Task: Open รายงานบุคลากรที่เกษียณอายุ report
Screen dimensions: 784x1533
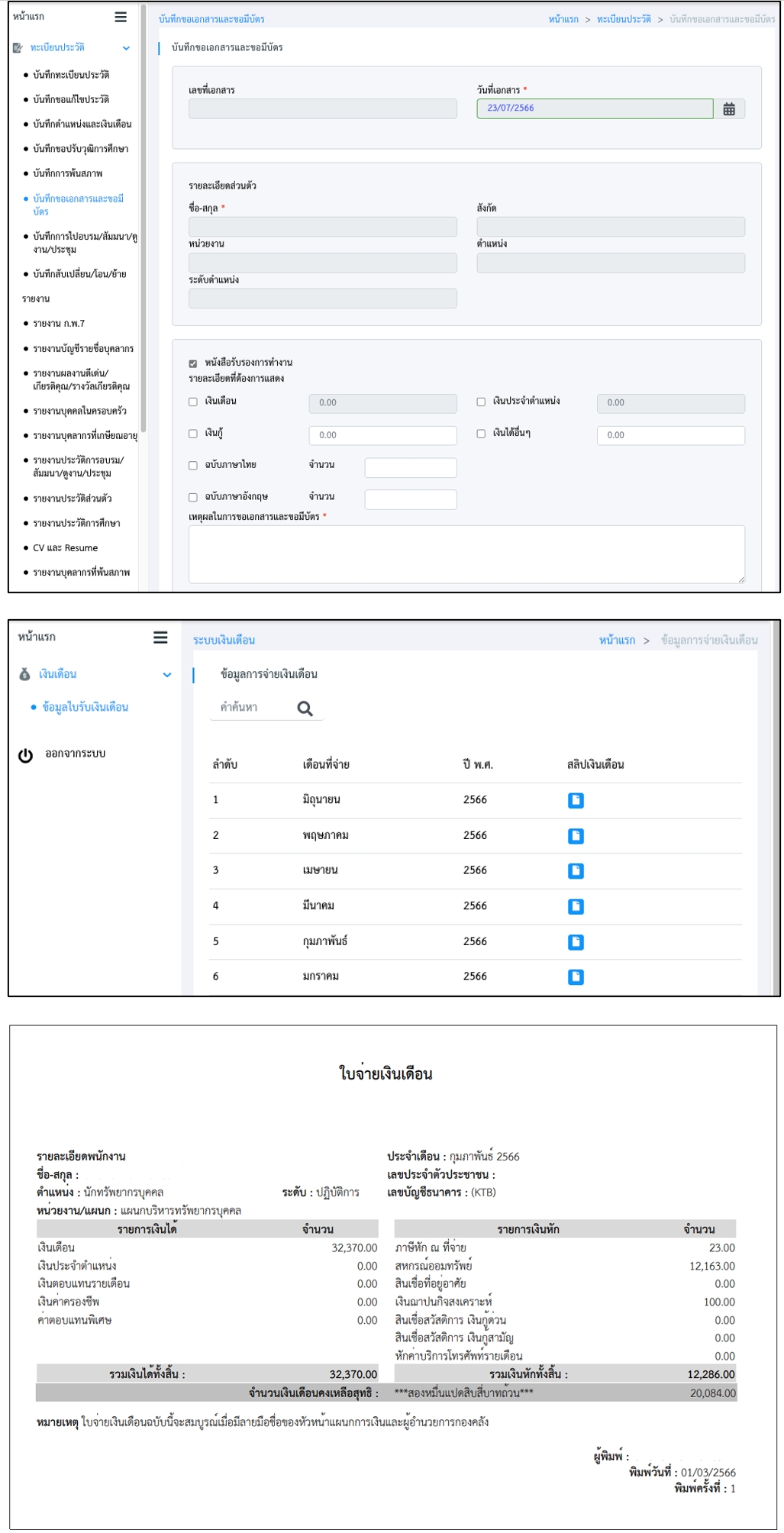Action: point(85,436)
